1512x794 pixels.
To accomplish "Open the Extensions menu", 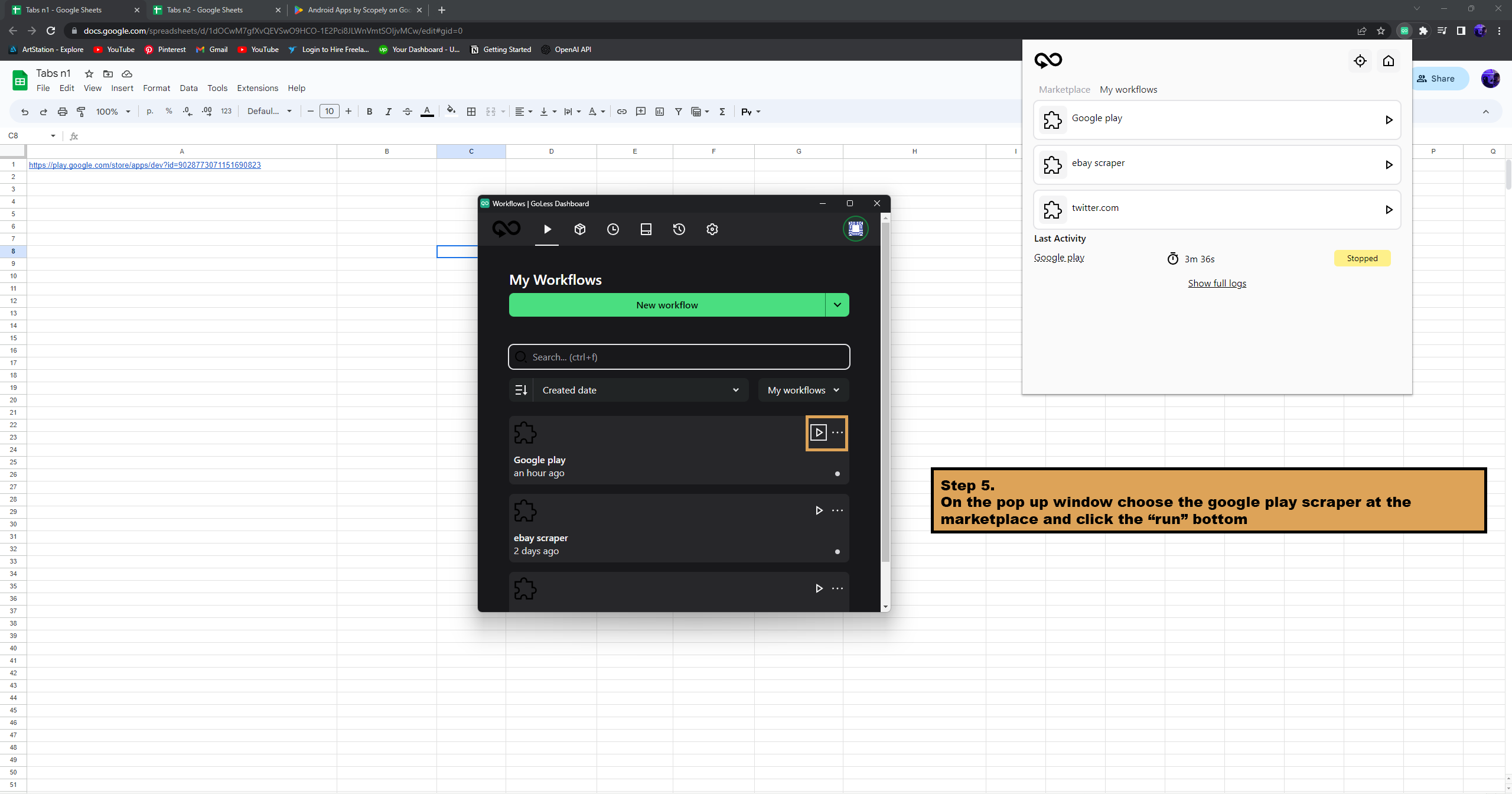I will [258, 88].
